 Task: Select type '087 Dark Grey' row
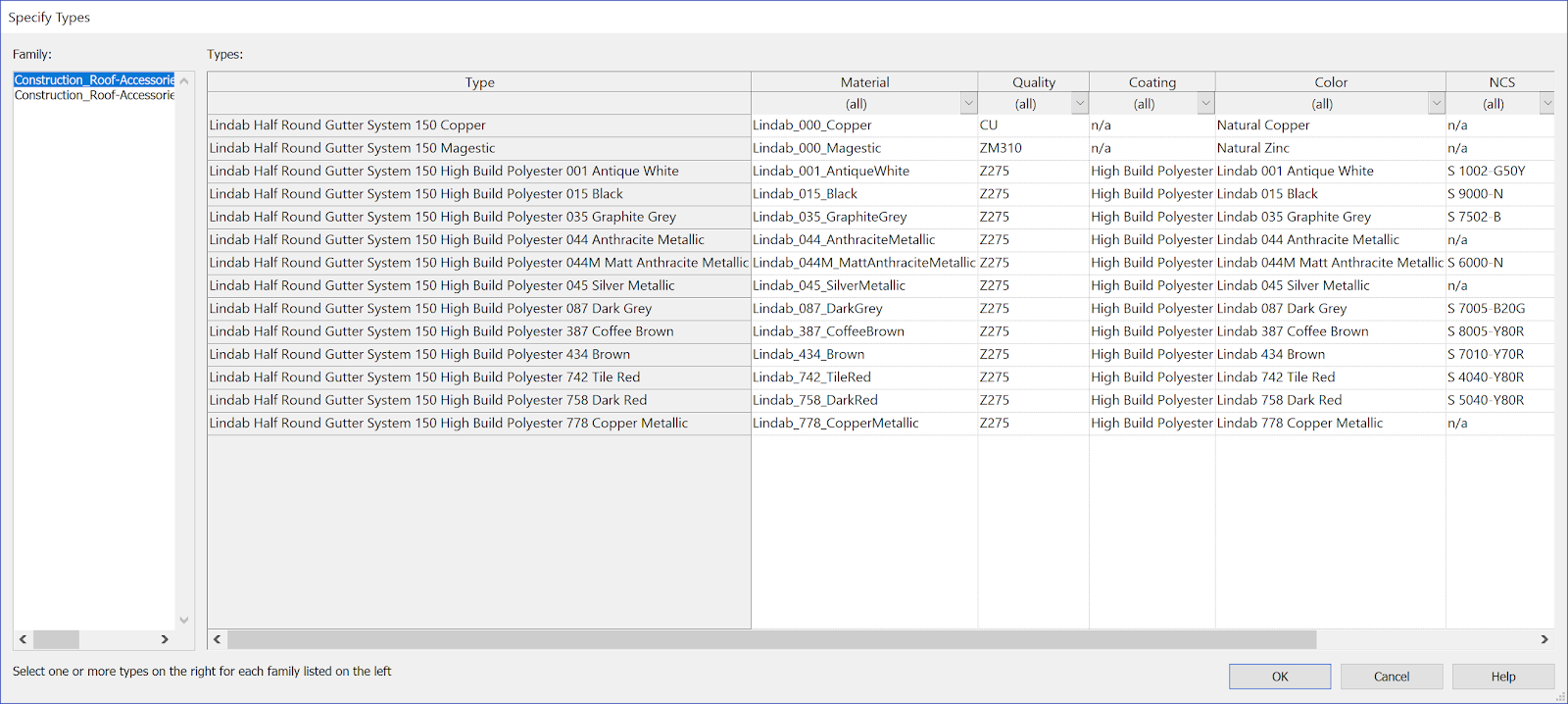click(479, 308)
